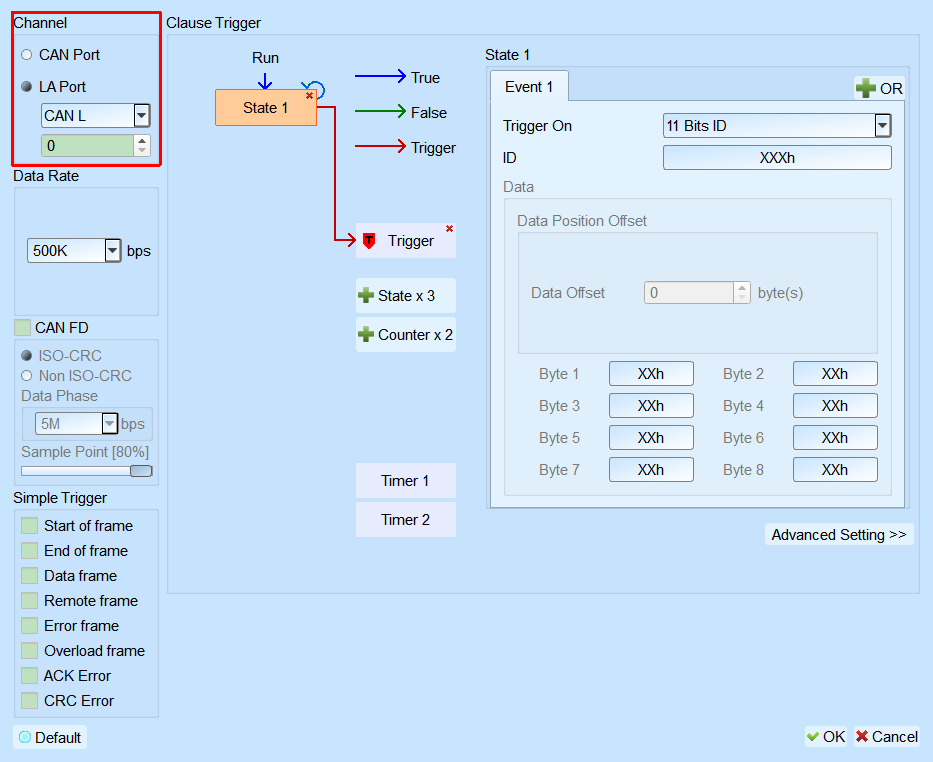Select the CAN Port radio button
Viewport: 933px width, 762px height.
tap(26, 55)
